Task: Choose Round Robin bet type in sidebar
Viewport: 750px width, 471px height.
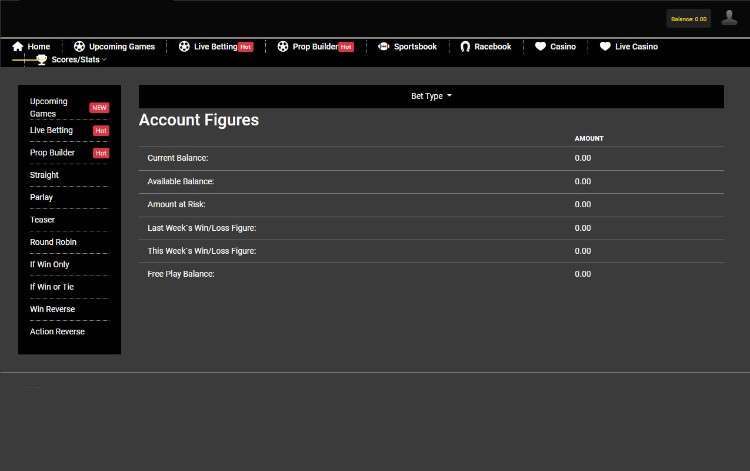Action: (x=53, y=242)
